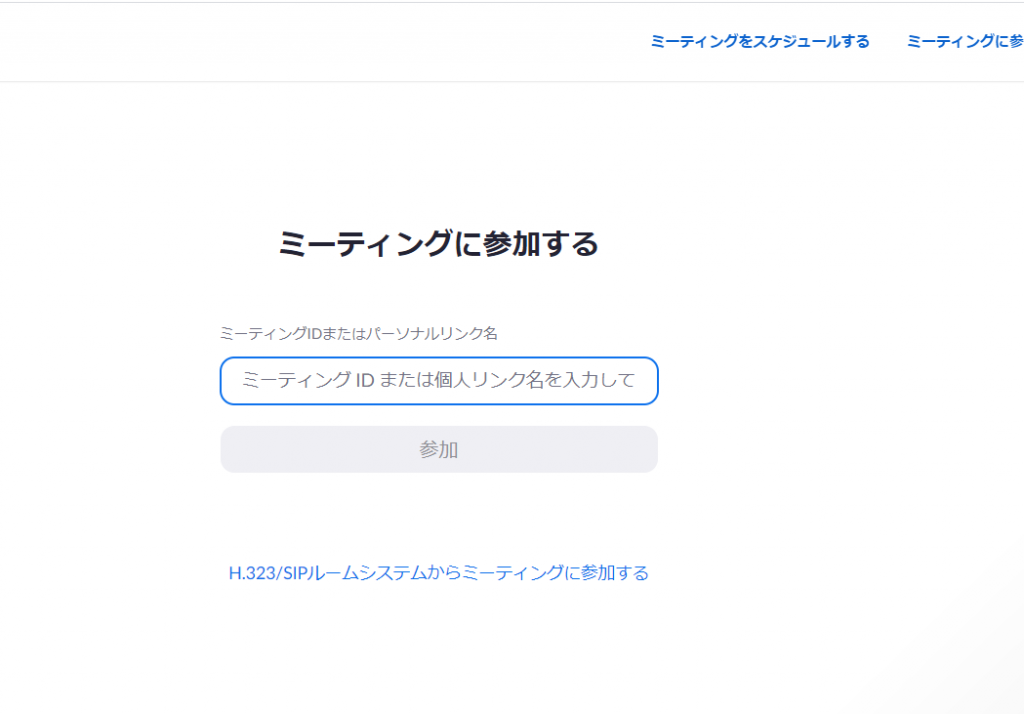
Task: Click the blue H.323/SIP link below the form
Action: 439,573
